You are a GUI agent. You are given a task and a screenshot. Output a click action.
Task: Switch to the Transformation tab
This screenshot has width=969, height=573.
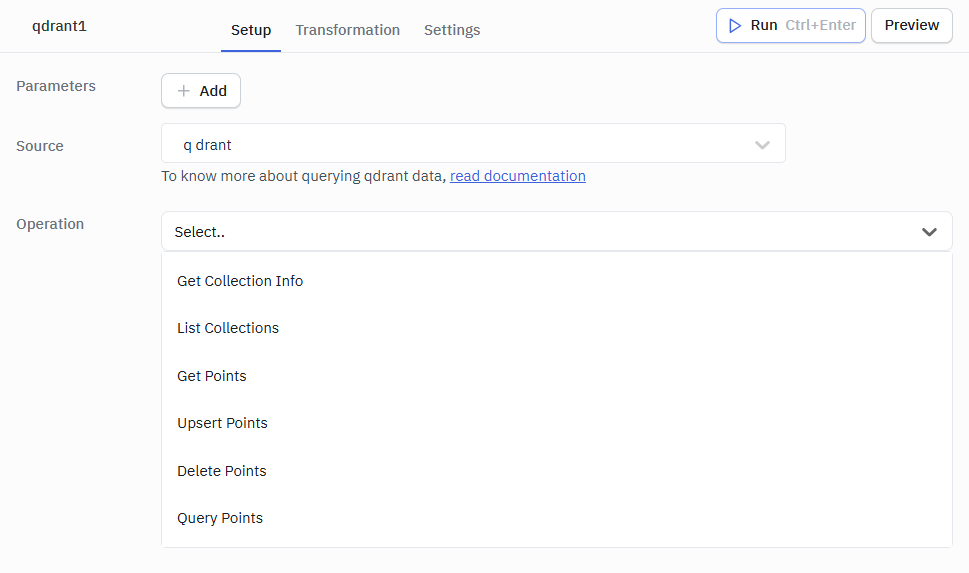click(347, 30)
